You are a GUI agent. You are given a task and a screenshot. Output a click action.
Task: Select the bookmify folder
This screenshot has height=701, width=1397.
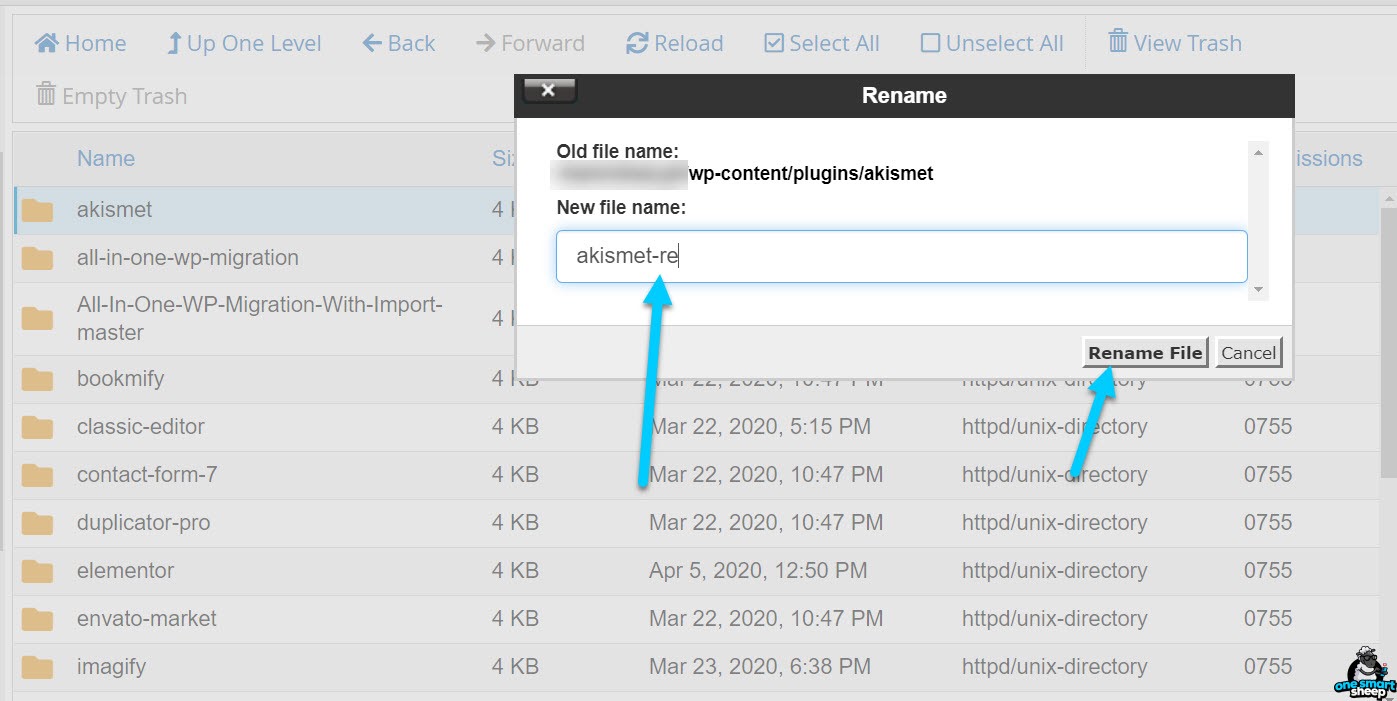[x=697, y=379]
